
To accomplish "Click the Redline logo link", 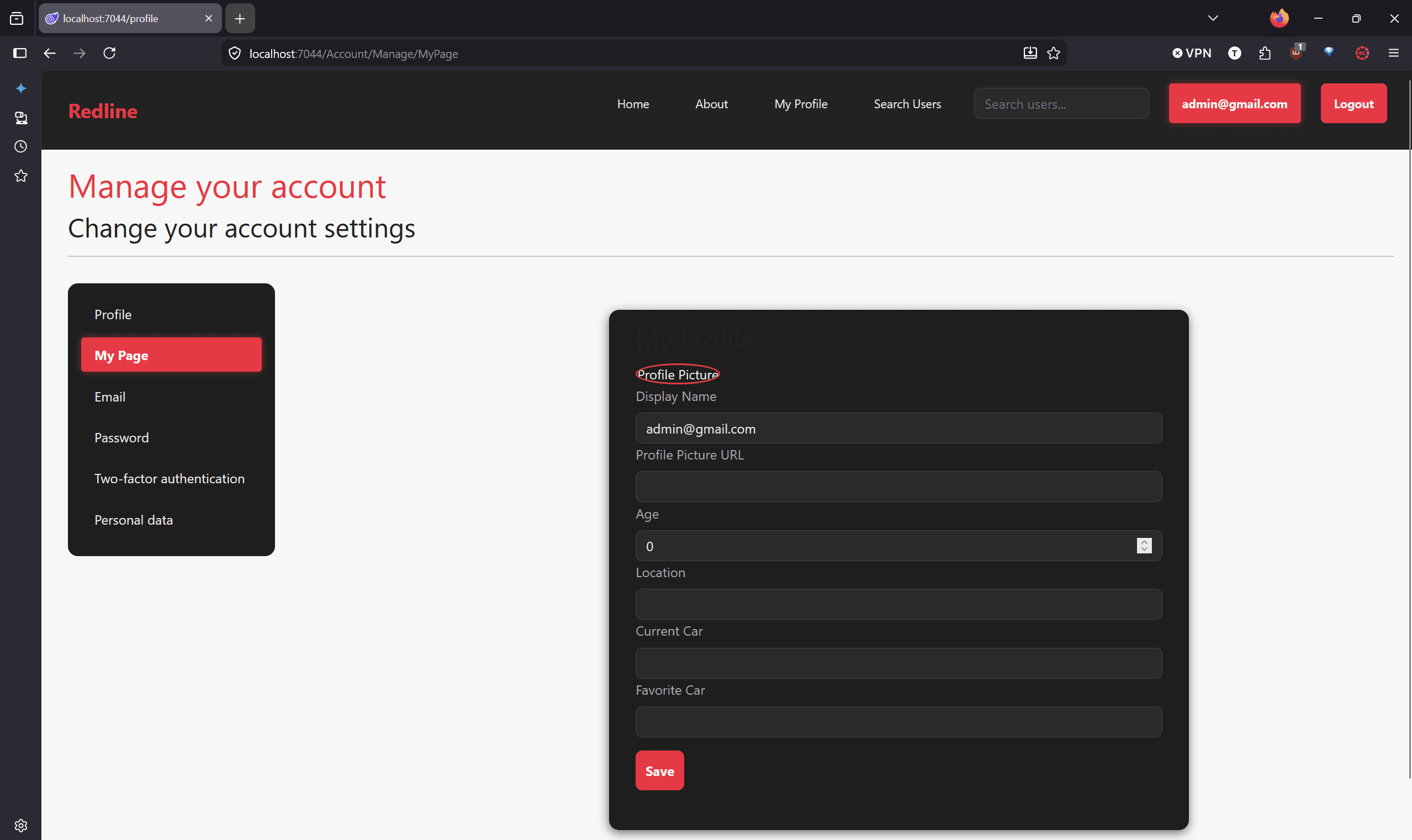I will [x=102, y=111].
